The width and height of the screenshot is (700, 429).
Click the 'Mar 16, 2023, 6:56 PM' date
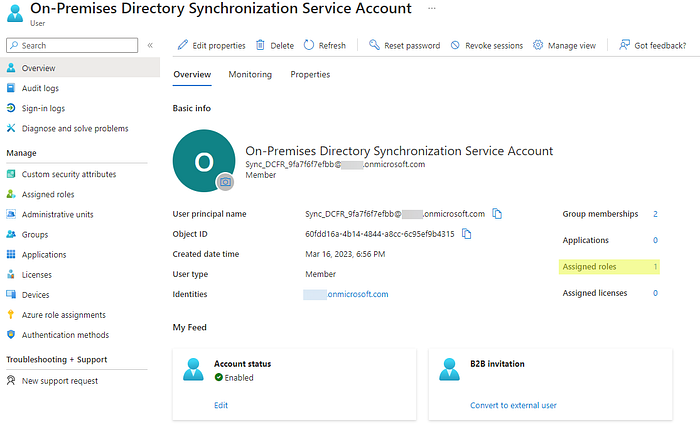(345, 254)
